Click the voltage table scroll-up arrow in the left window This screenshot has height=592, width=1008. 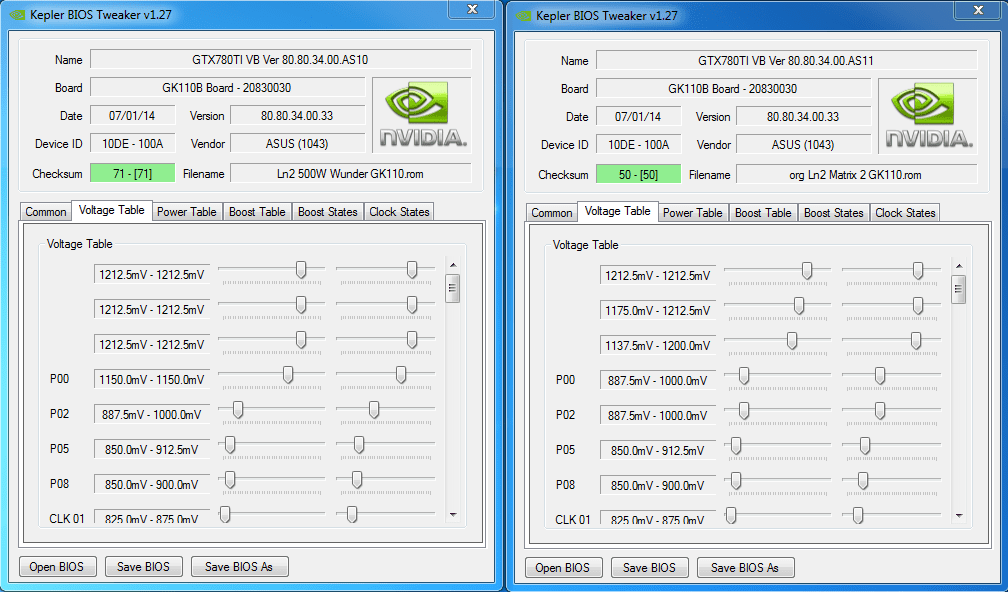coord(453,265)
